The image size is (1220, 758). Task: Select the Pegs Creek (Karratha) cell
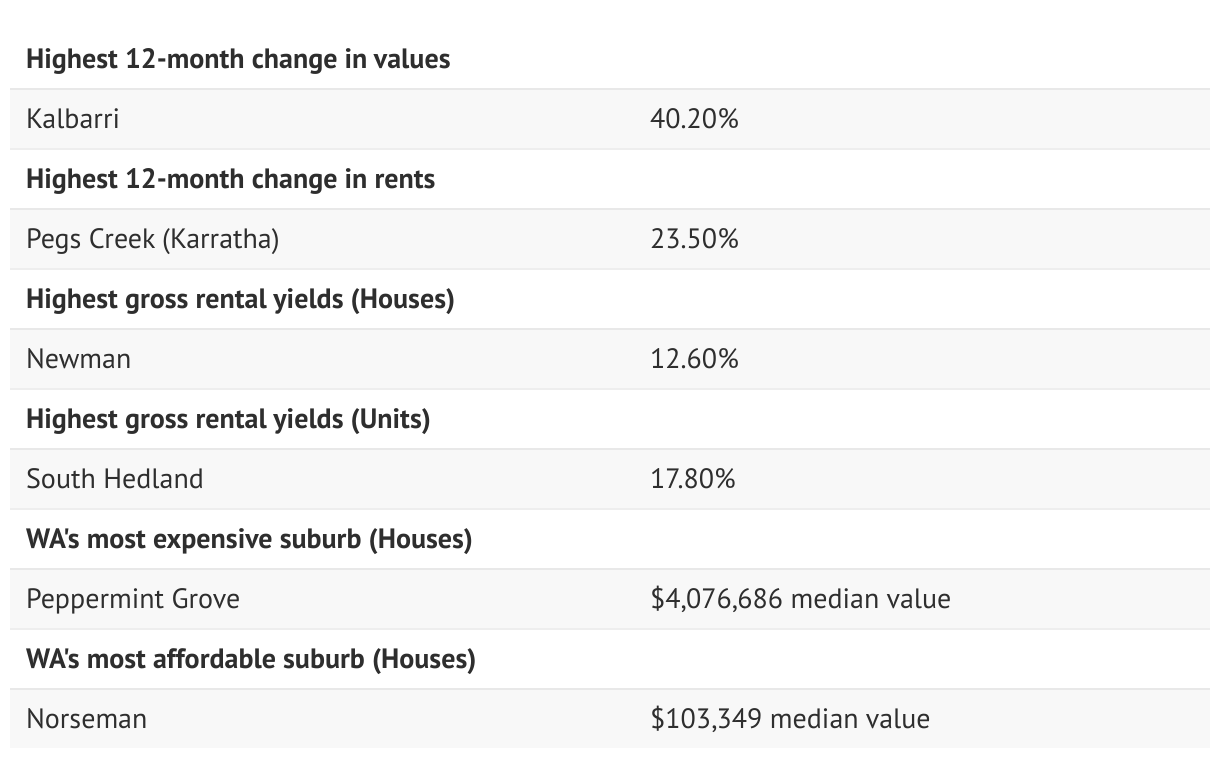click(153, 239)
